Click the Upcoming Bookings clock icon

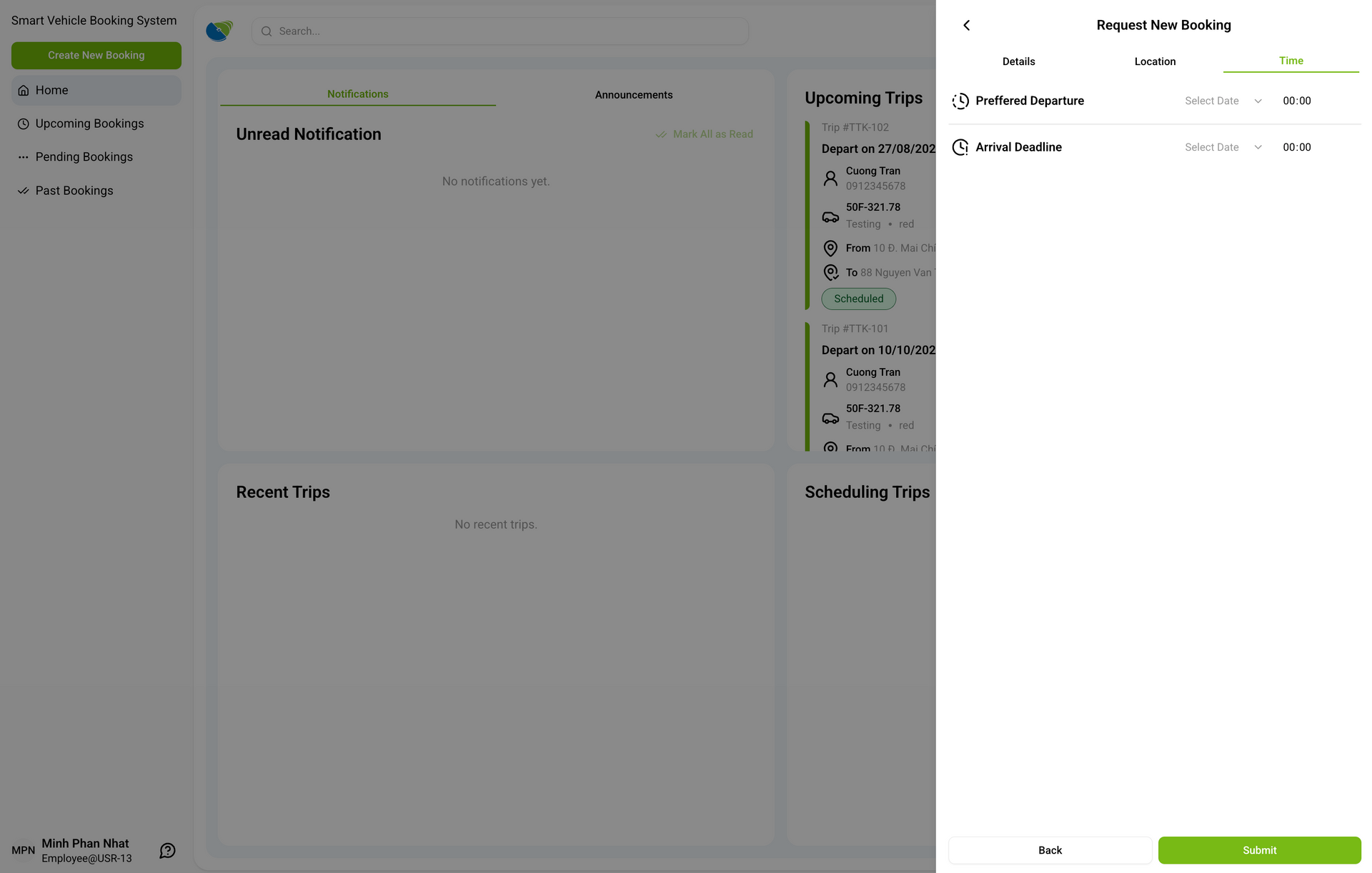(x=24, y=124)
